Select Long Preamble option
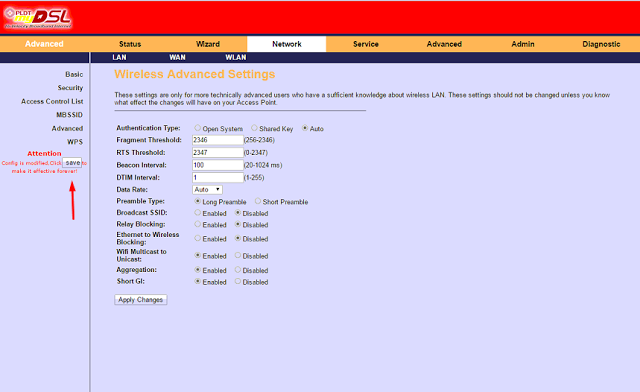Viewport: 640px width, 392px height. 198,201
